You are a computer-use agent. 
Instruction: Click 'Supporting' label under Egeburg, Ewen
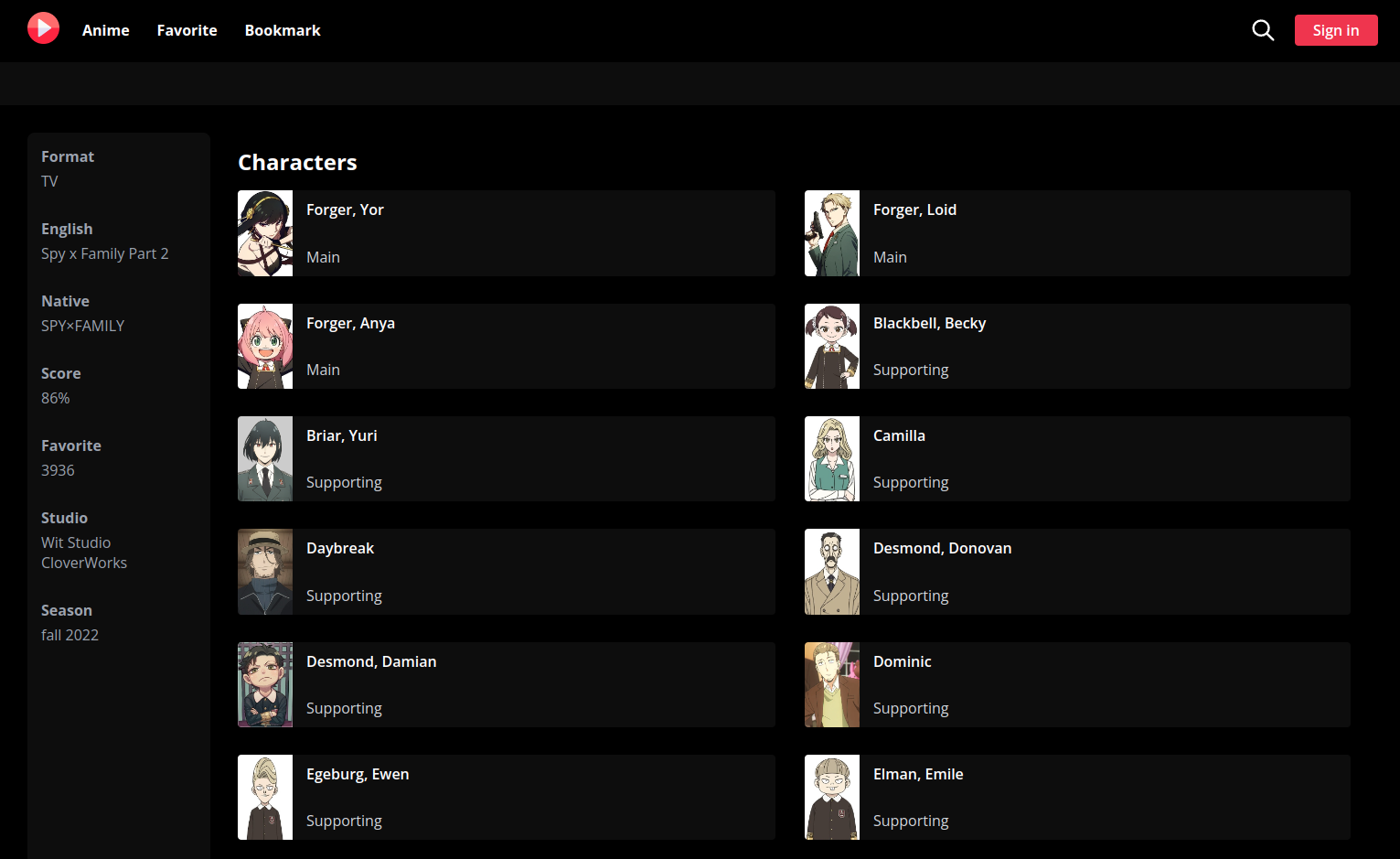344,821
